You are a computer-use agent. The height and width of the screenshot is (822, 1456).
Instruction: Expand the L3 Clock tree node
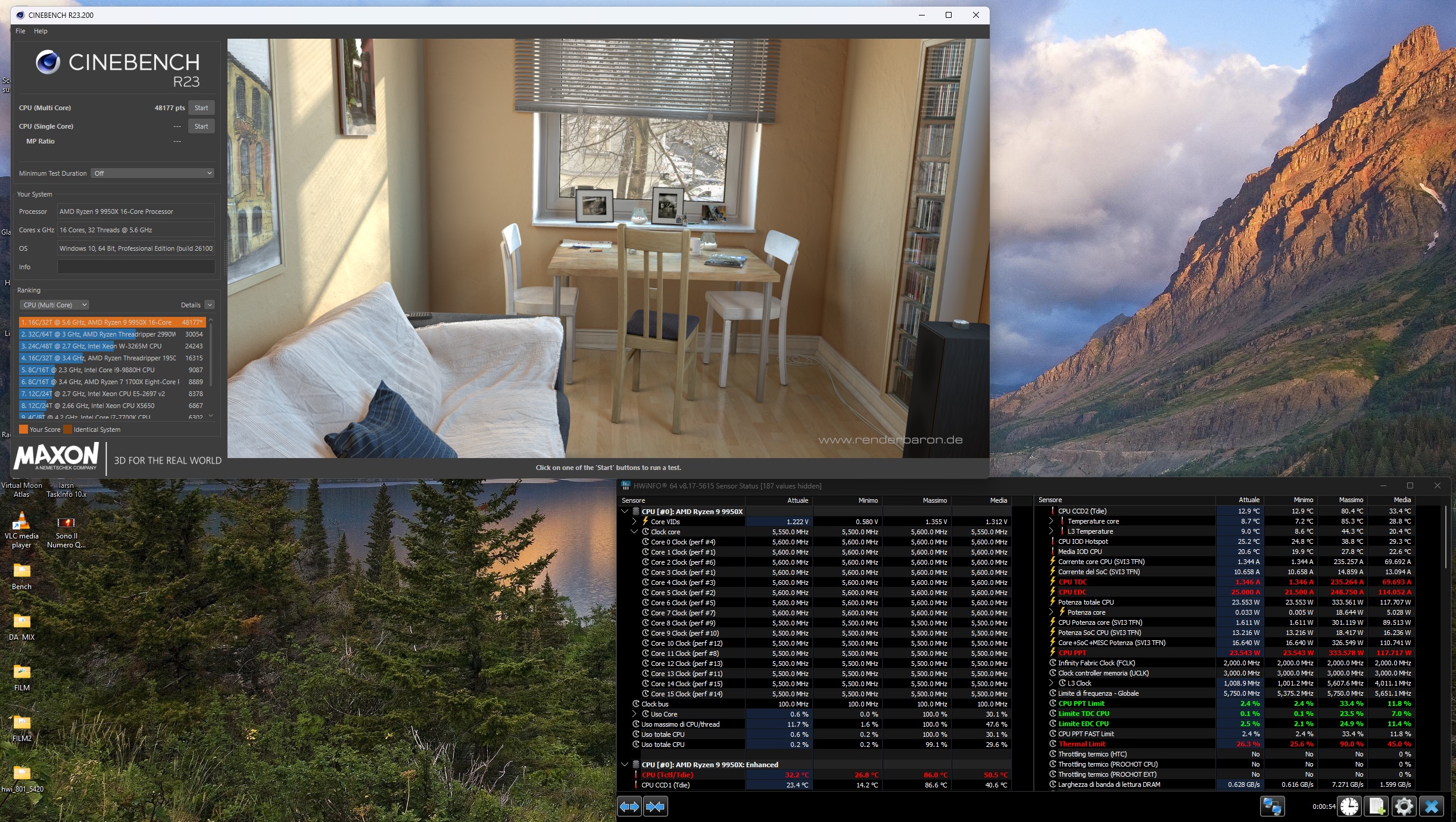[x=1051, y=683]
